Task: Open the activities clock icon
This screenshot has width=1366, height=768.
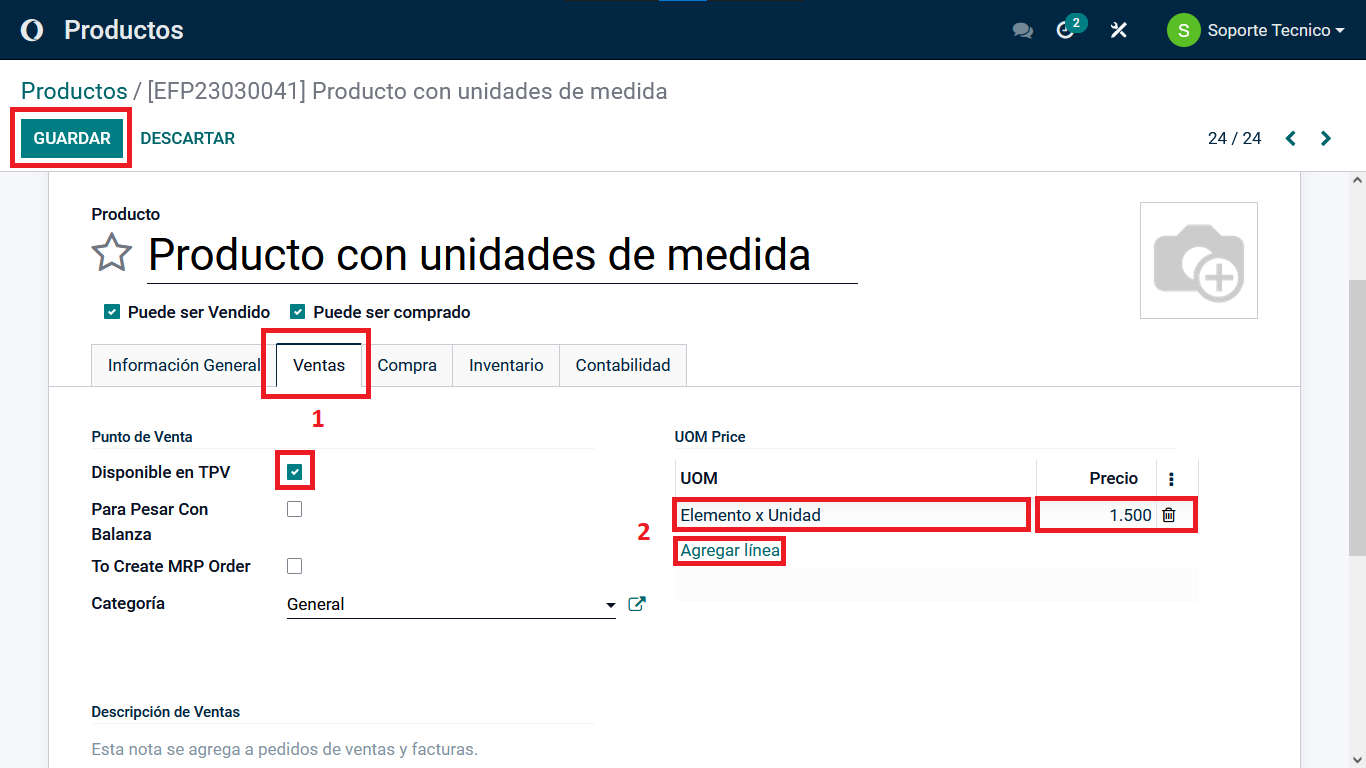Action: [x=1066, y=30]
